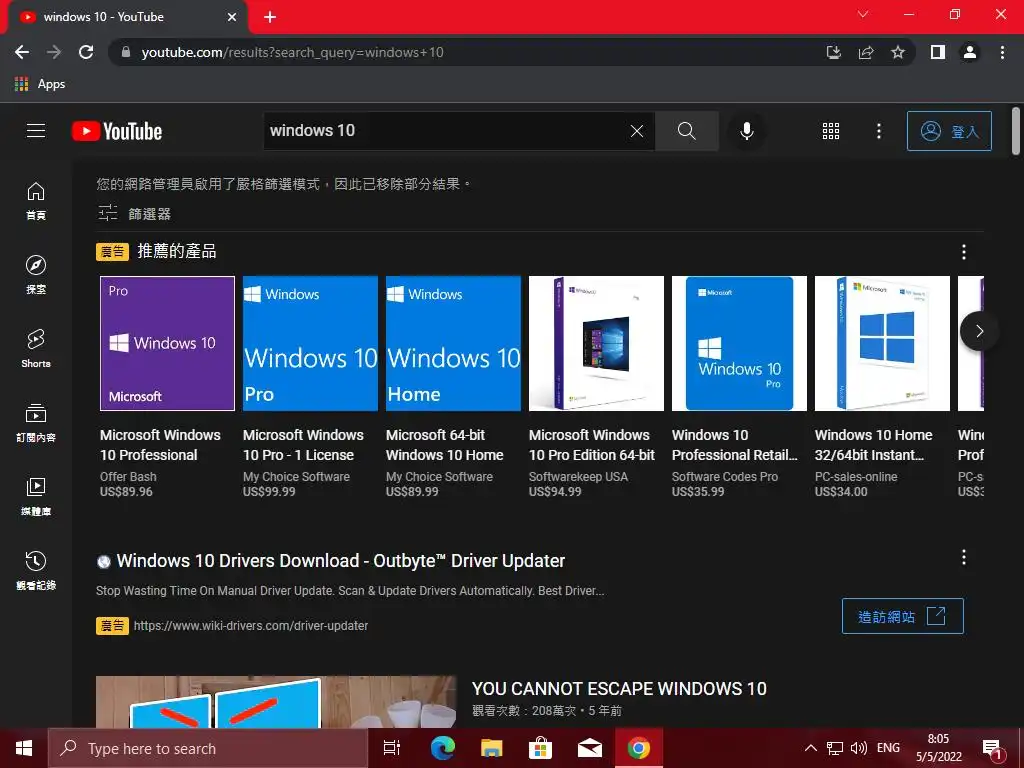
Task: Open the notification center icon
Action: click(992, 750)
